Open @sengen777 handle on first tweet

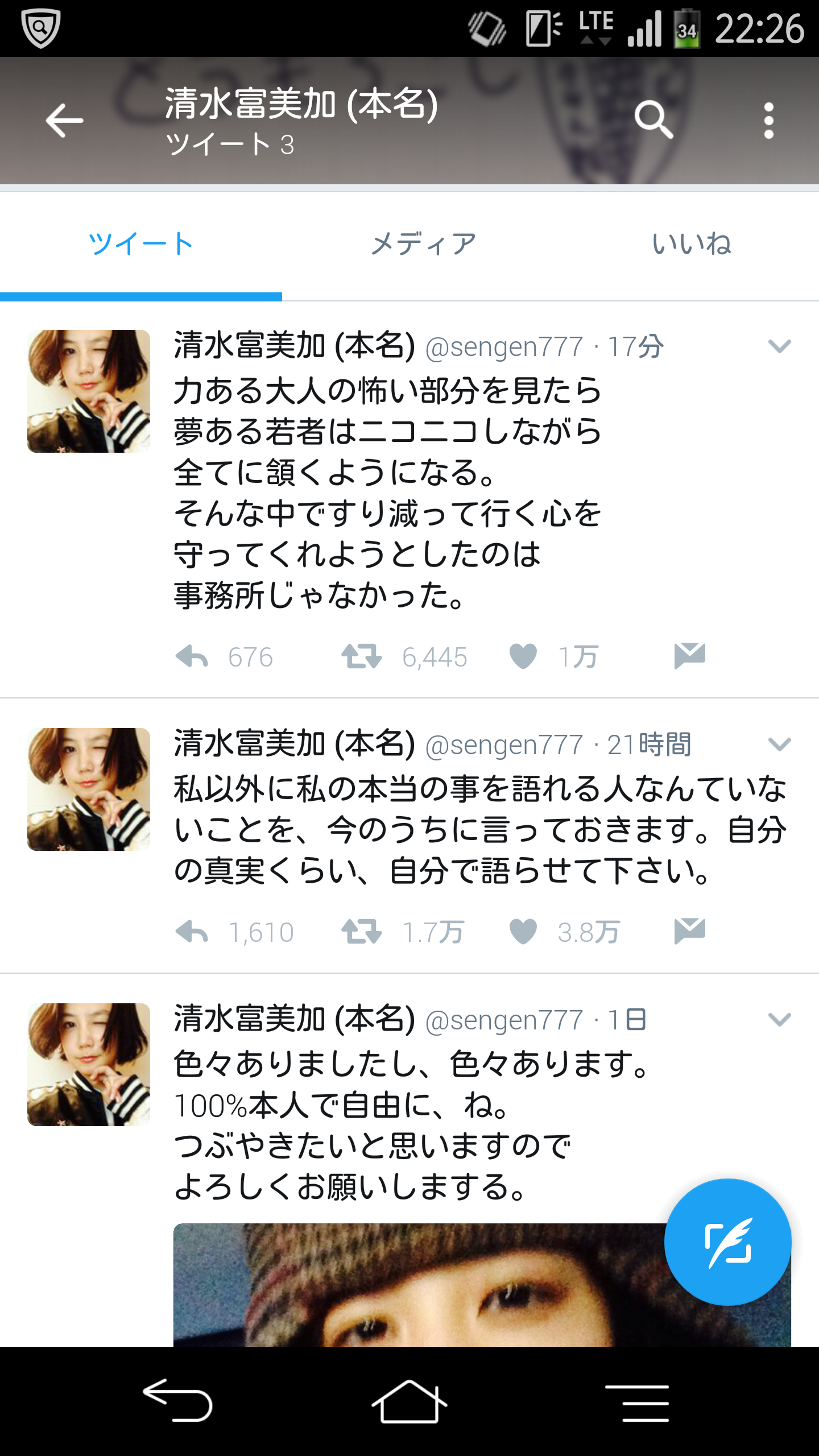tap(504, 346)
